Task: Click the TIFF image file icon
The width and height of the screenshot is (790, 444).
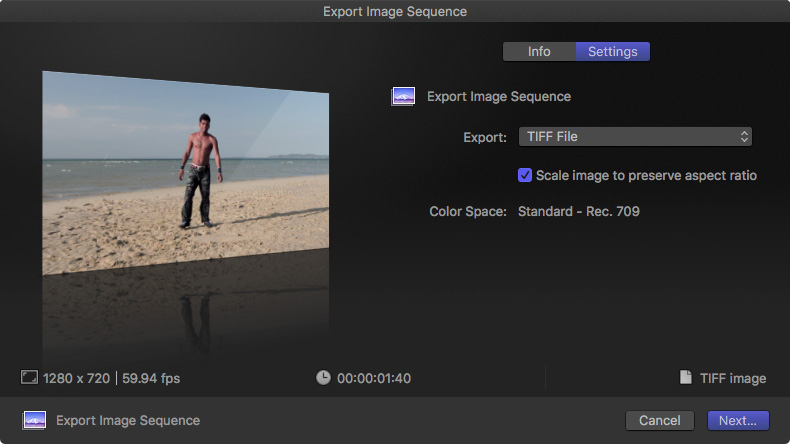Action: (x=686, y=377)
